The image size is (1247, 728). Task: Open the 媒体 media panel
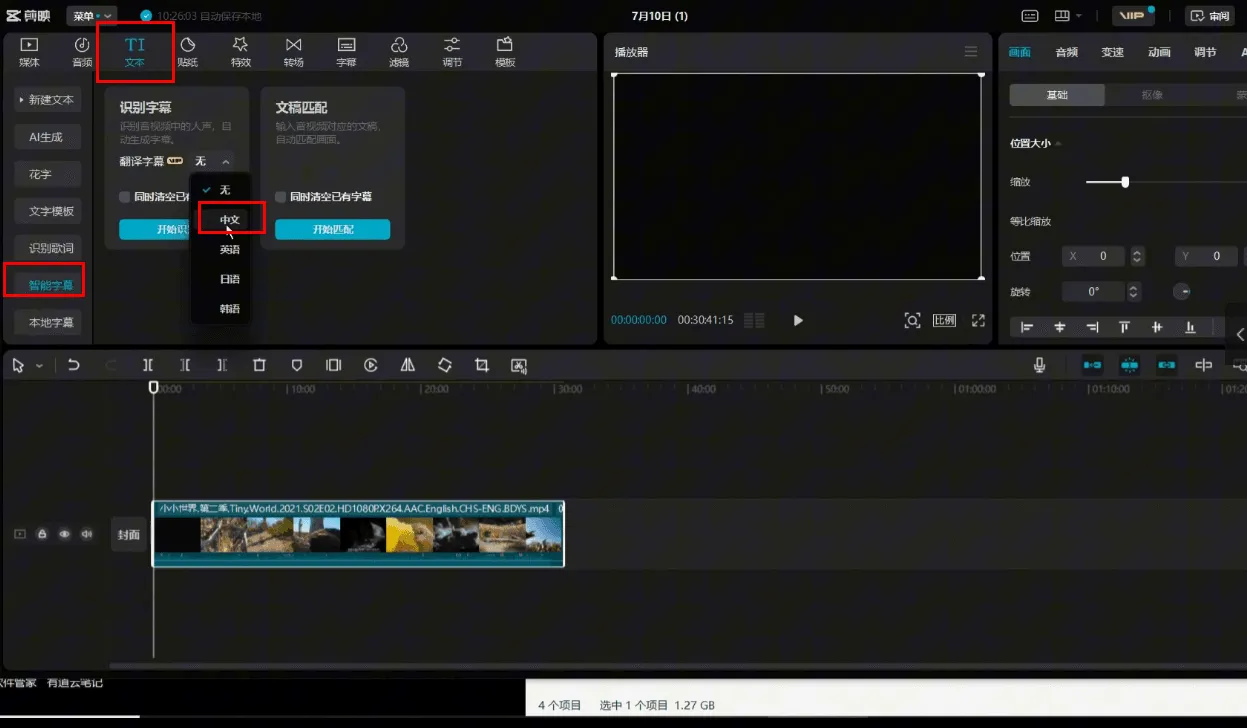pos(29,52)
